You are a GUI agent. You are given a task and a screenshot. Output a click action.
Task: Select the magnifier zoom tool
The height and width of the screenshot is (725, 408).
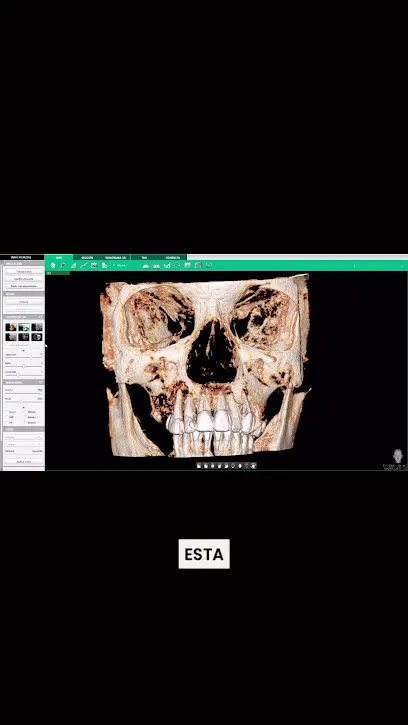tap(63, 265)
